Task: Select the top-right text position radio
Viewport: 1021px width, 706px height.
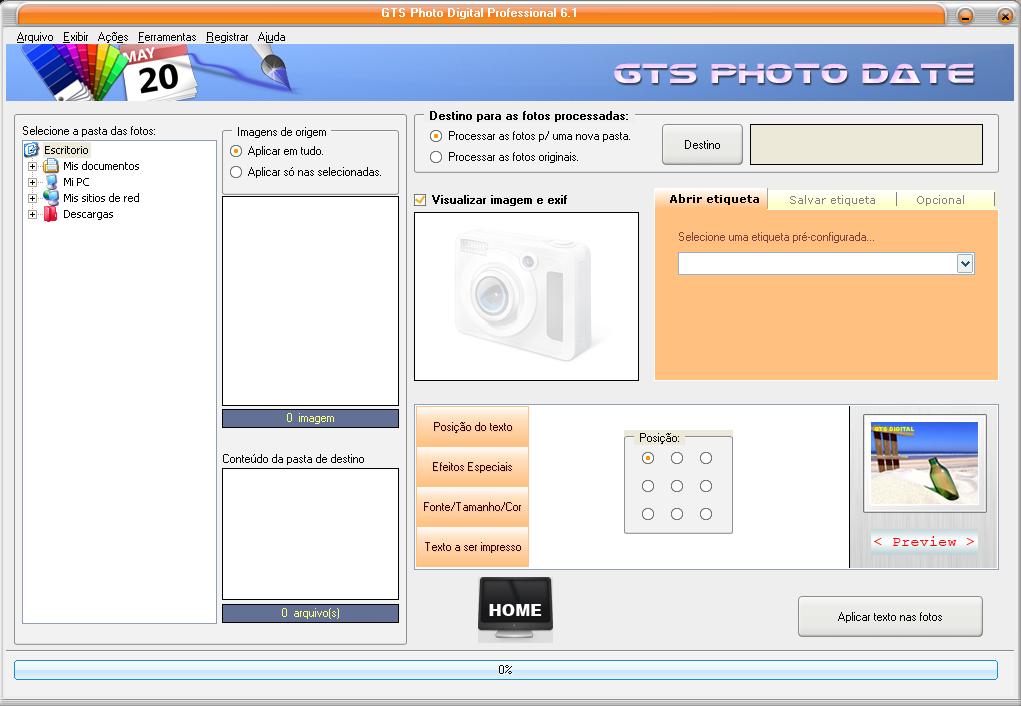Action: pos(706,459)
